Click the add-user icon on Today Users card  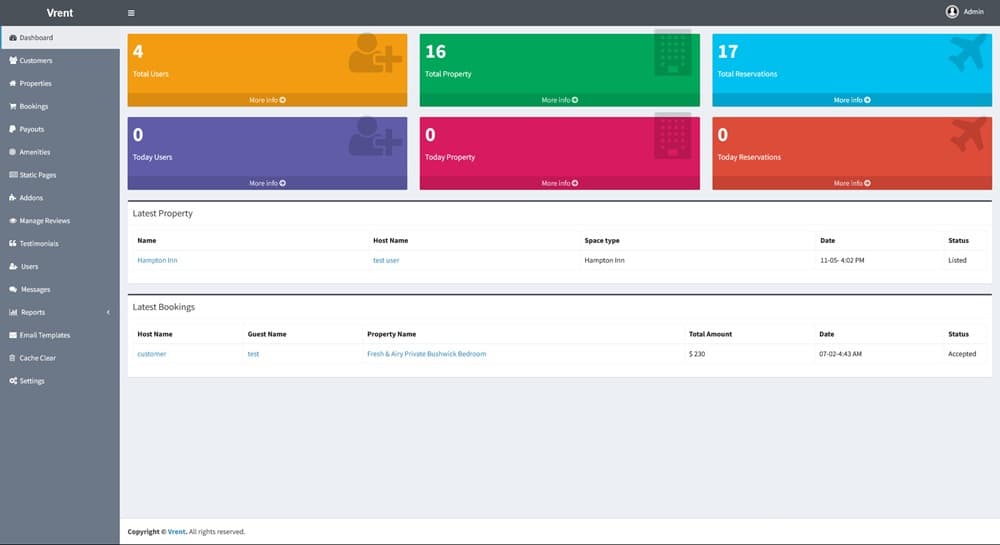point(375,137)
